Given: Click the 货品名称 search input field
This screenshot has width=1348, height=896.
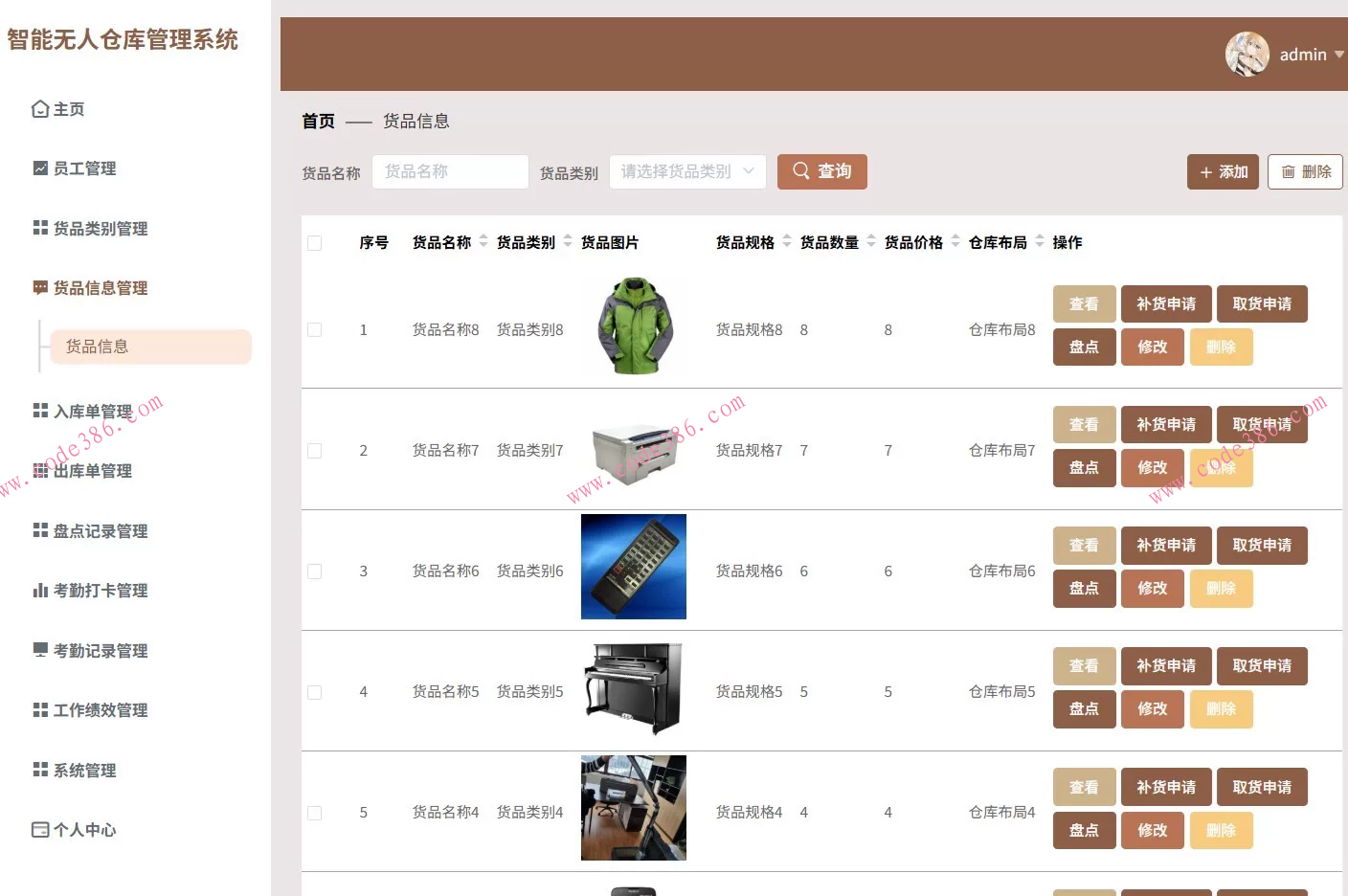Looking at the screenshot, I should (x=450, y=171).
